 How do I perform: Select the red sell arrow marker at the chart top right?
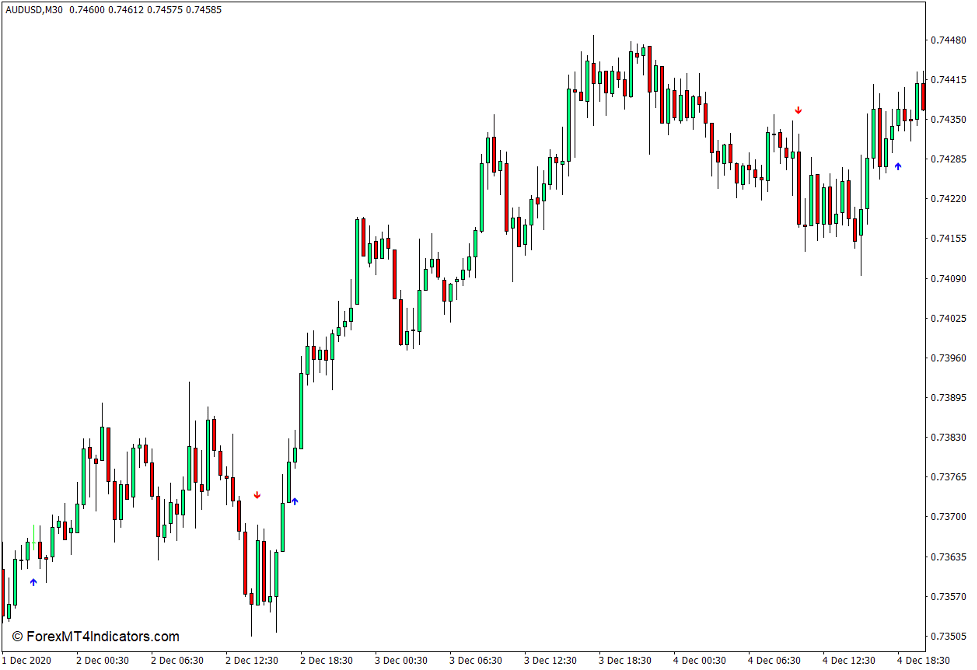coord(797,111)
